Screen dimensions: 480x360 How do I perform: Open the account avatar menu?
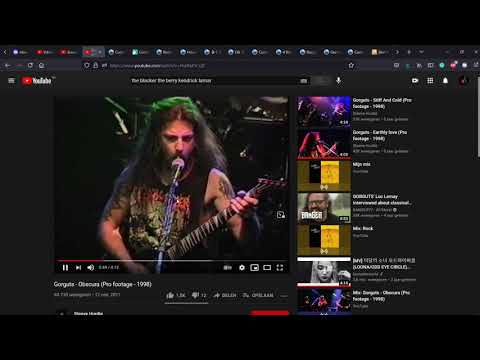coord(463,81)
